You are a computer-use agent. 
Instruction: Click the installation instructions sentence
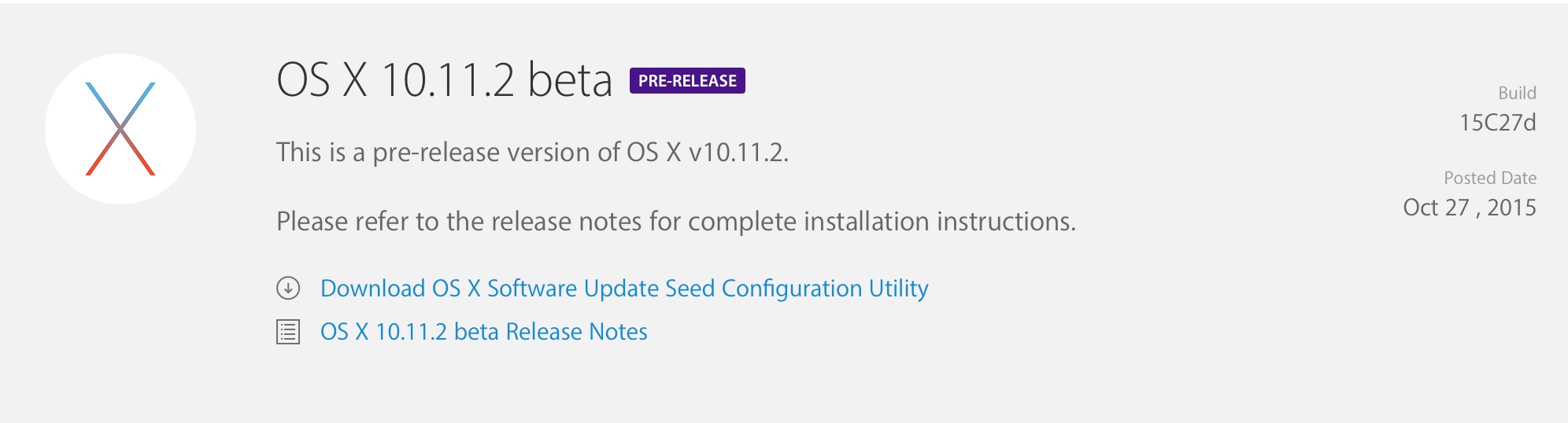pos(676,222)
